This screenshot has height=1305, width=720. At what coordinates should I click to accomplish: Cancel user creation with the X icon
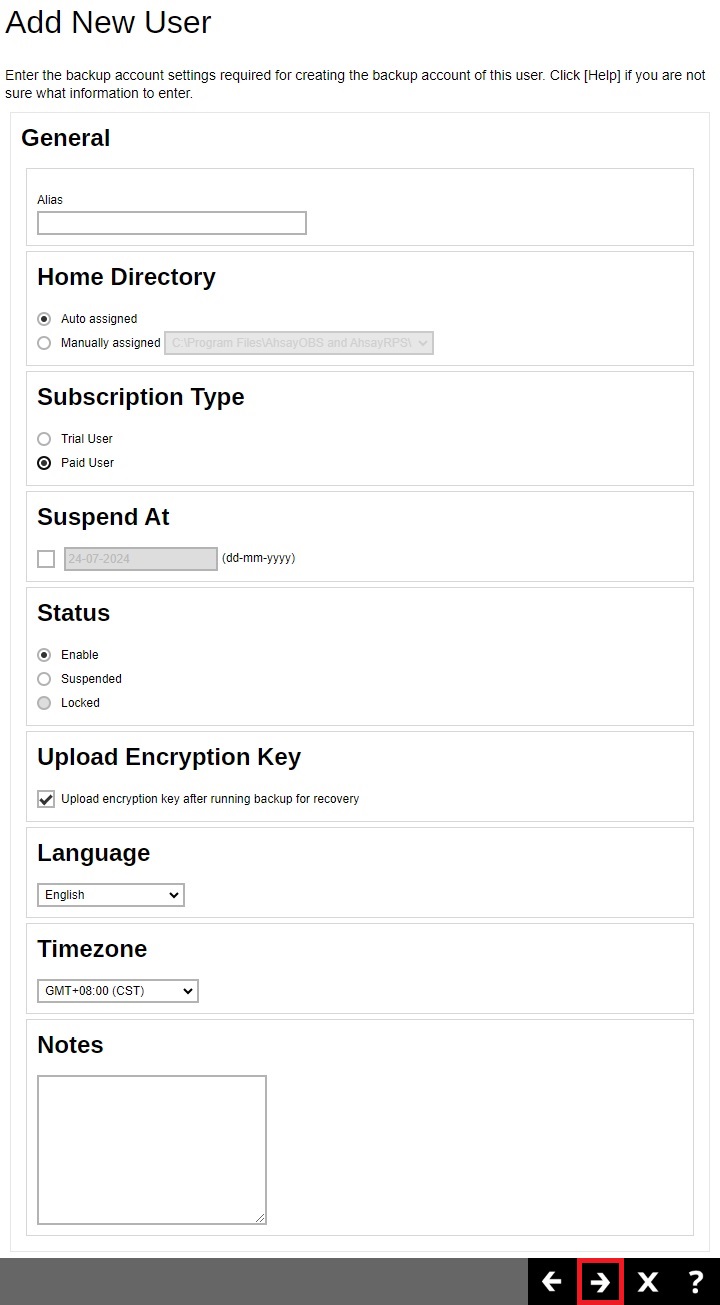coord(647,1281)
